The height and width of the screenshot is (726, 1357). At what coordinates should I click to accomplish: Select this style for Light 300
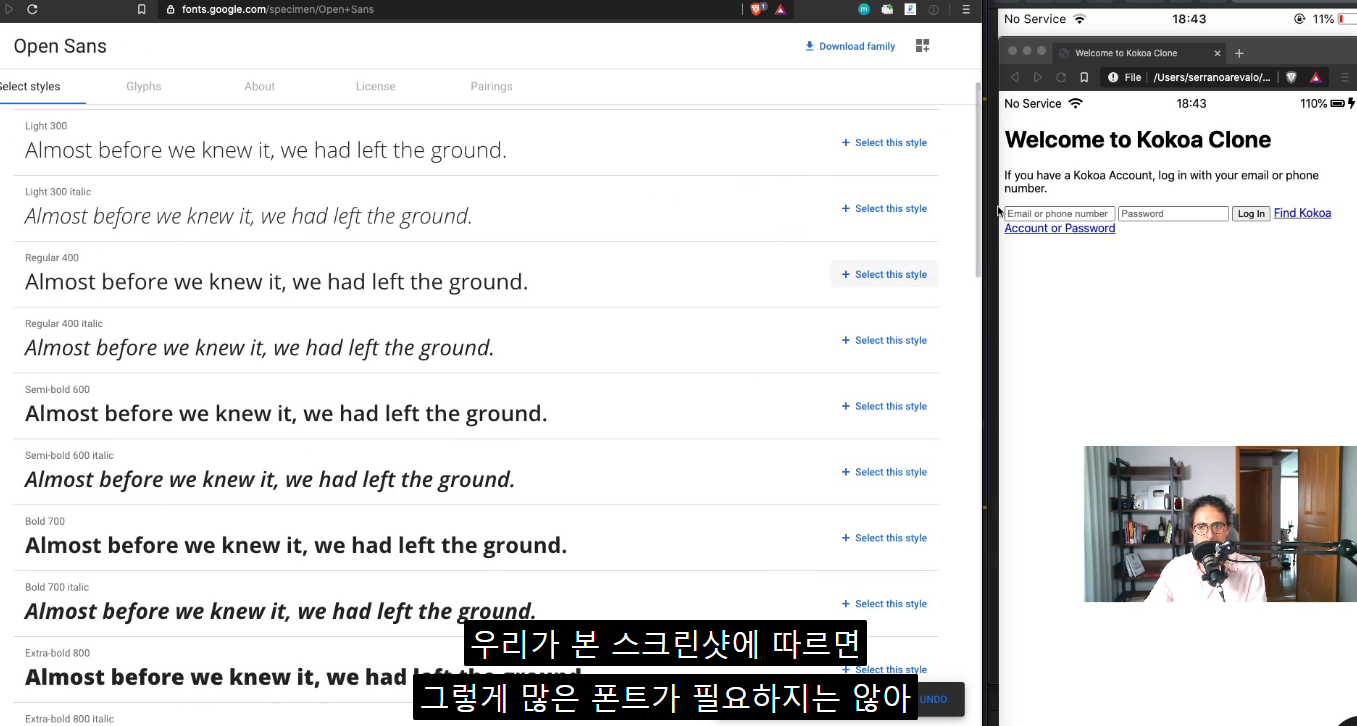pos(884,143)
